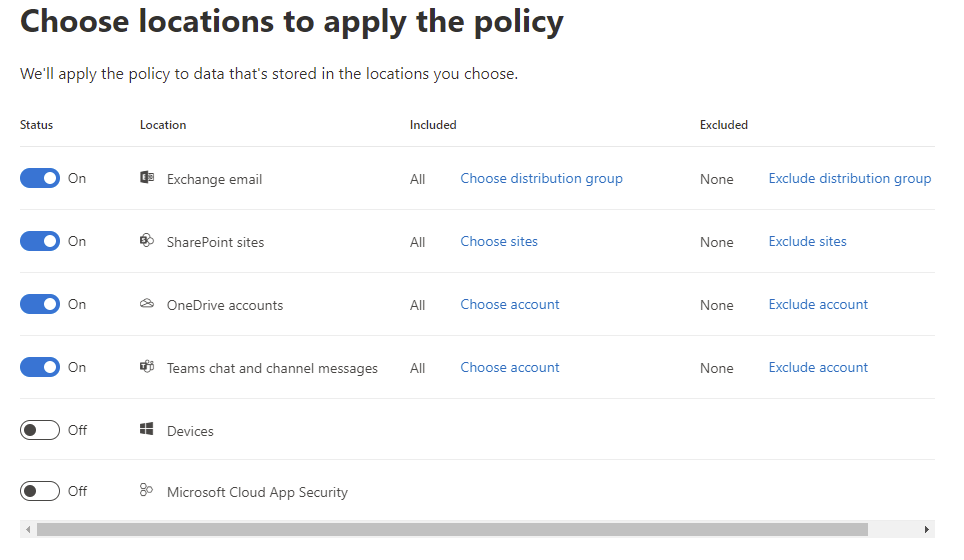
Task: Click the Teams chat icon
Action: tap(147, 367)
